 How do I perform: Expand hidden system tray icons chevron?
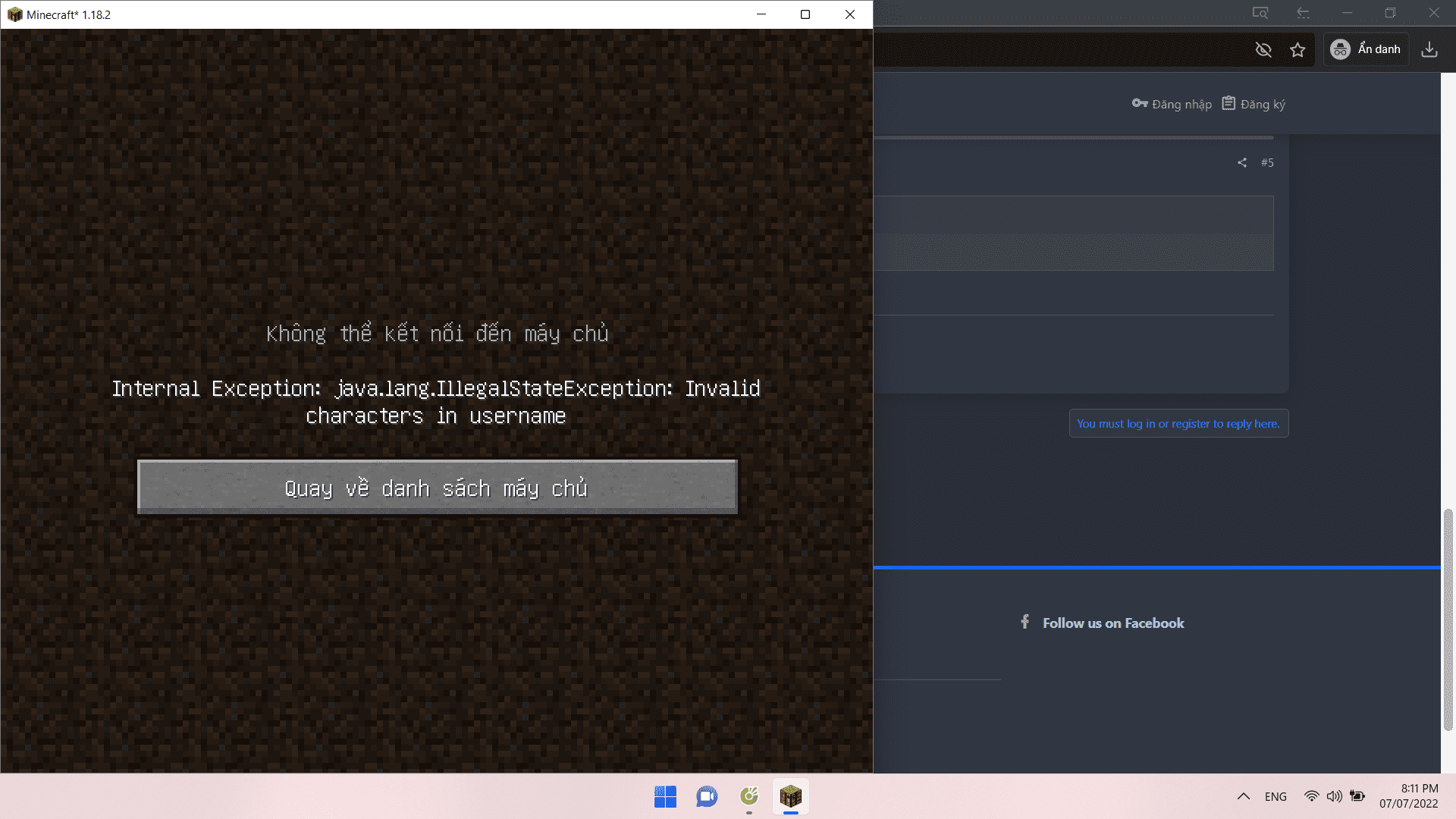(1244, 796)
